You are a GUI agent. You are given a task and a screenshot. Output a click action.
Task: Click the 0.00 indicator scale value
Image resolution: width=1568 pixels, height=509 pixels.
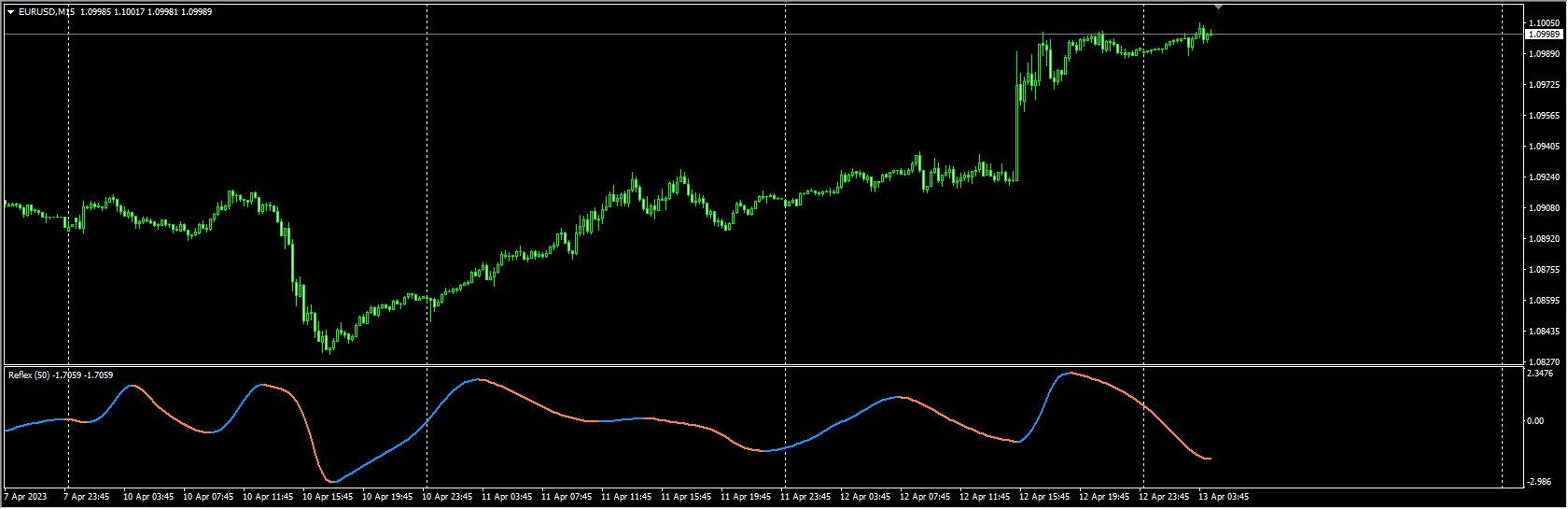[x=1535, y=421]
